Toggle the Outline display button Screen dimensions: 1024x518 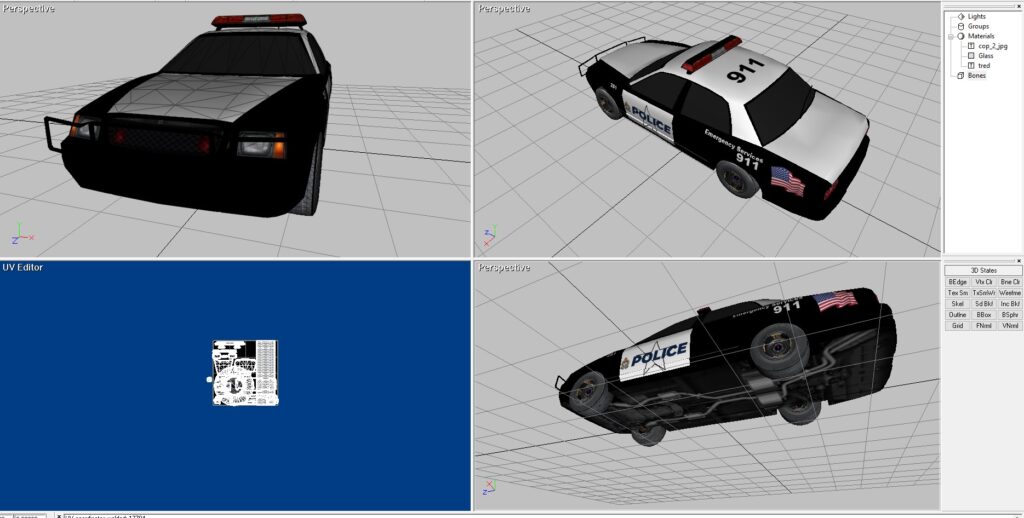click(957, 315)
